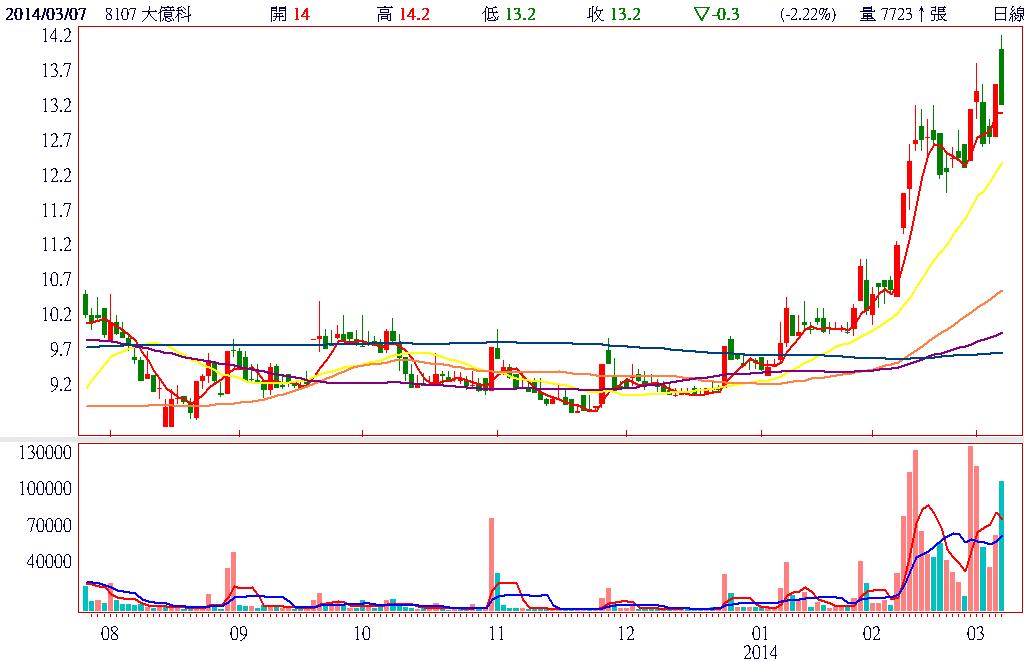1024x662 pixels.
Task: Click the 12 month label on time axis
Action: [x=626, y=634]
